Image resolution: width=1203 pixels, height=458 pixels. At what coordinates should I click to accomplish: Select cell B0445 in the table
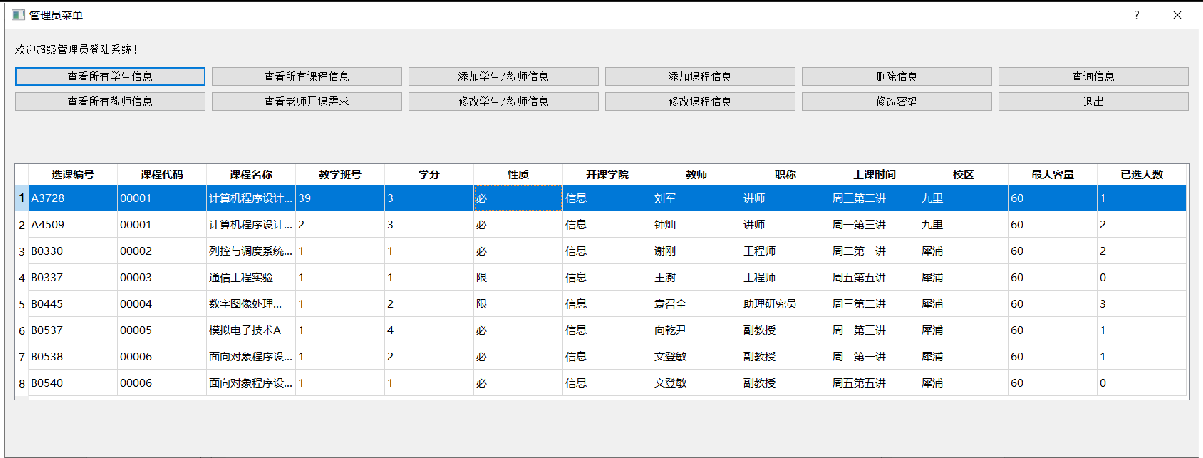click(x=73, y=303)
